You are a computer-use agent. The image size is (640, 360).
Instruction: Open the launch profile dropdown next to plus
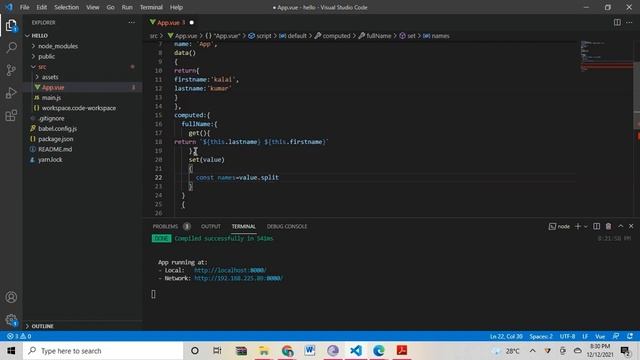click(x=586, y=226)
